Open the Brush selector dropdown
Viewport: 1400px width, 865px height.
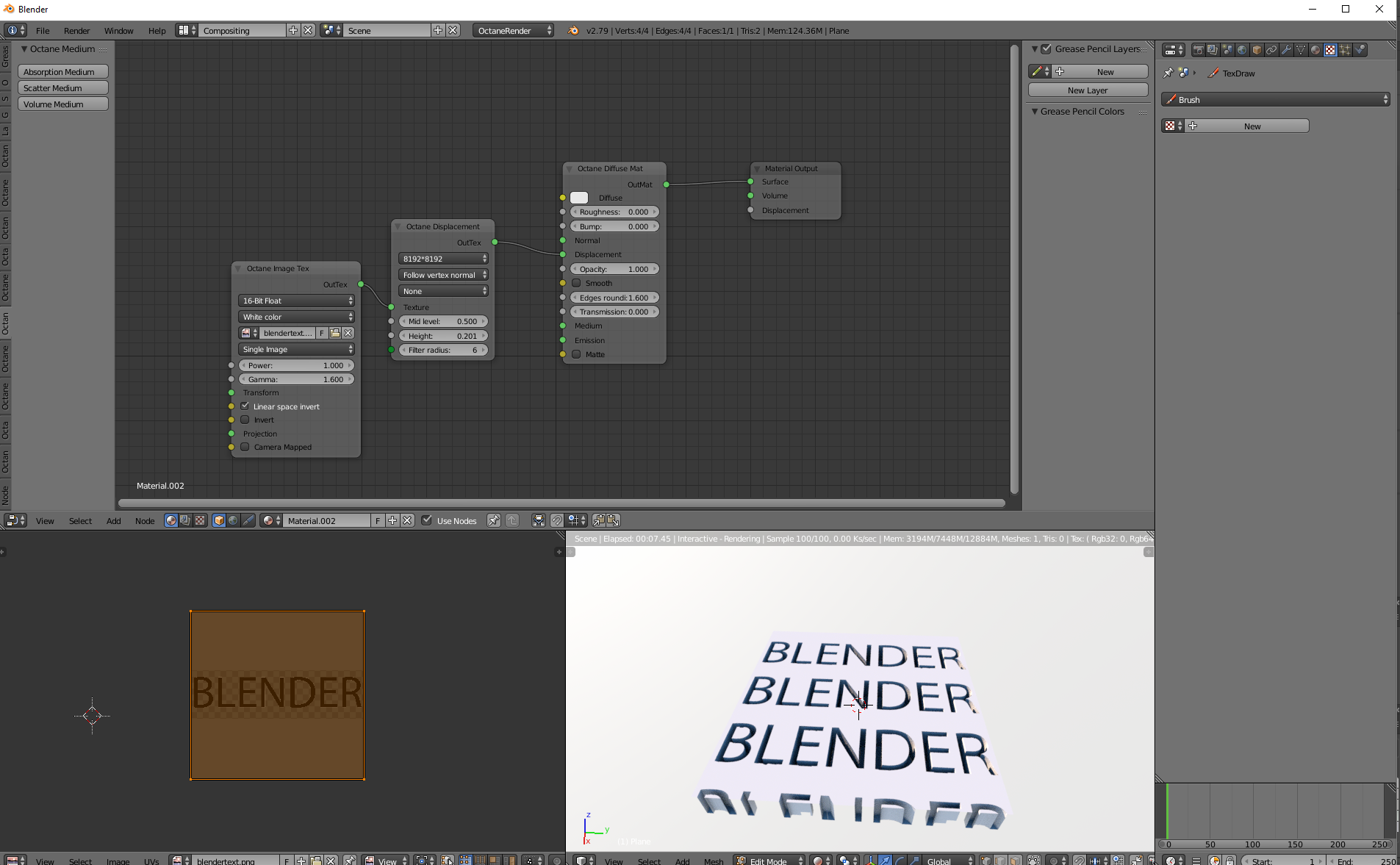click(1276, 99)
